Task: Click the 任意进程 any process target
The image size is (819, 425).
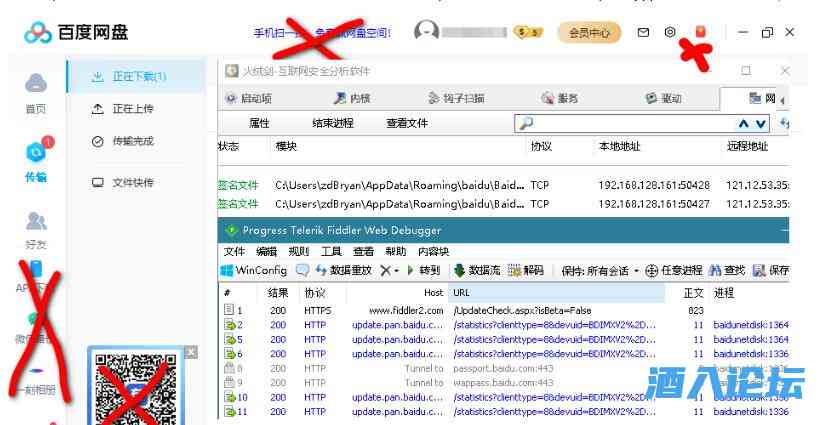Action: 674,270
